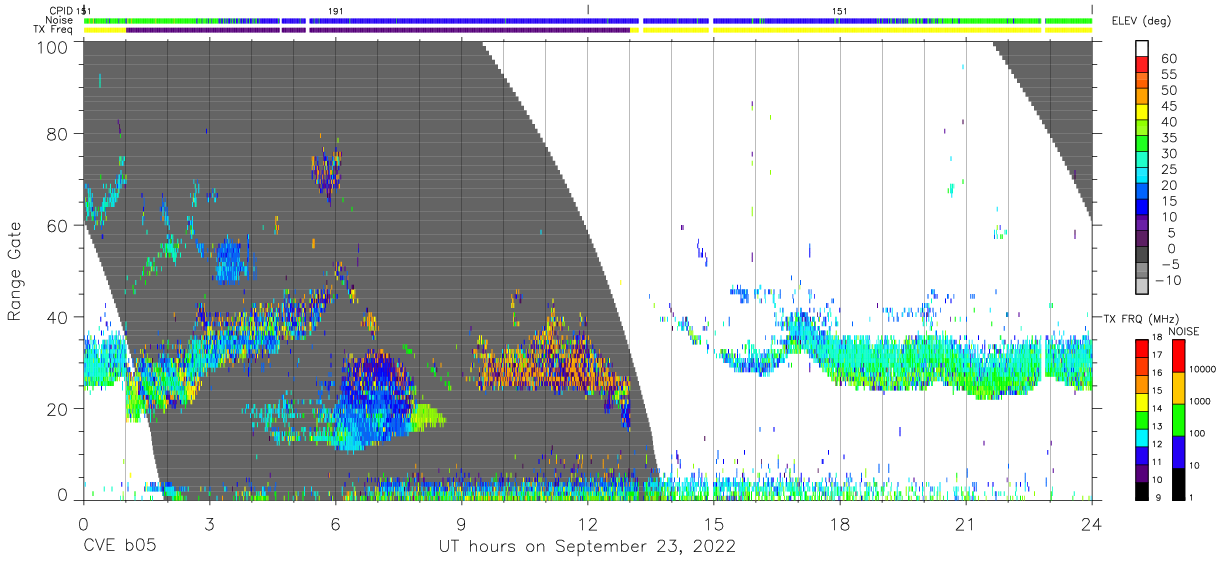1228x567 pixels.
Task: Click the UT hours axis tick label 6
Action: pos(336,523)
